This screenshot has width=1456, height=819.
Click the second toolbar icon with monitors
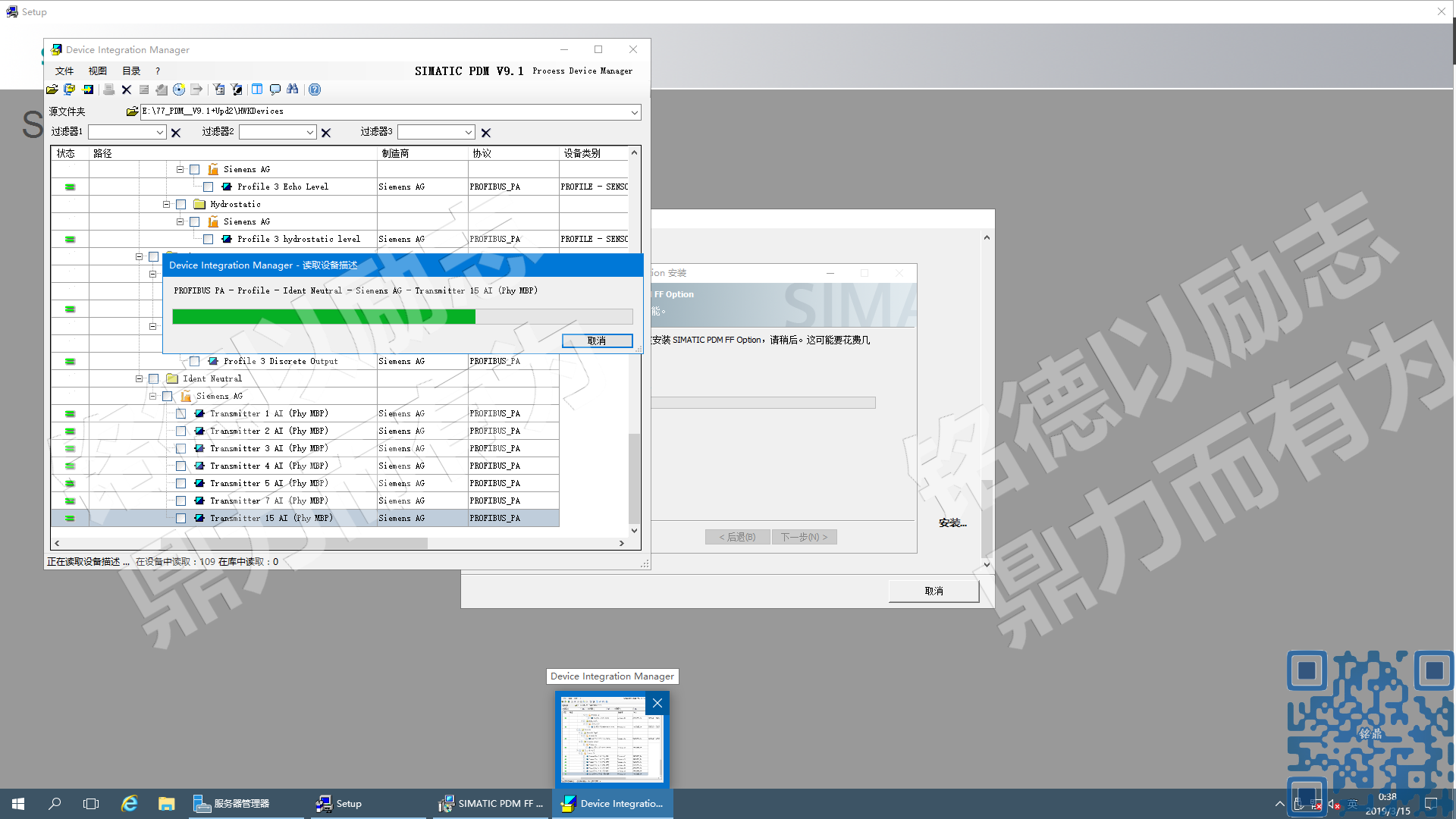pos(70,89)
